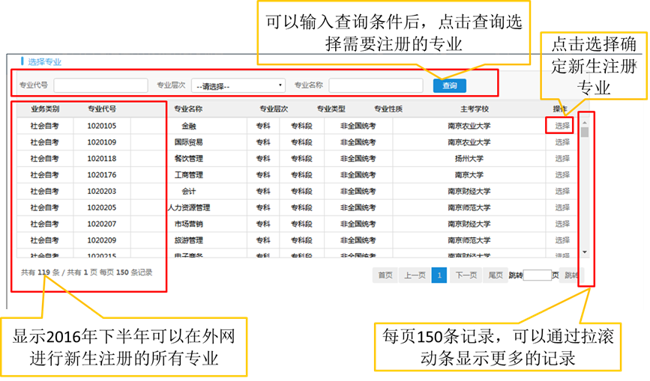This screenshot has height=381, width=650.
Task: Open the 专业层次 dropdown list
Action: click(238, 86)
